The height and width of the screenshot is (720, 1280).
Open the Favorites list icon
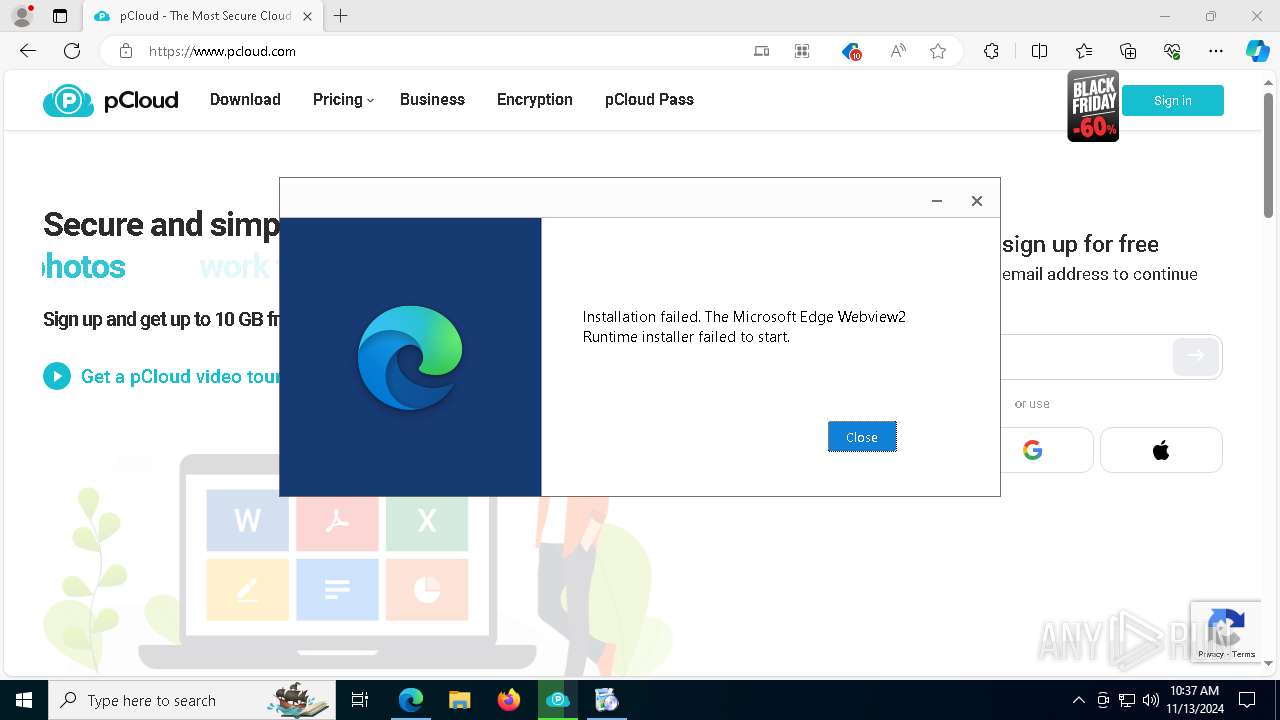pyautogui.click(x=1084, y=51)
